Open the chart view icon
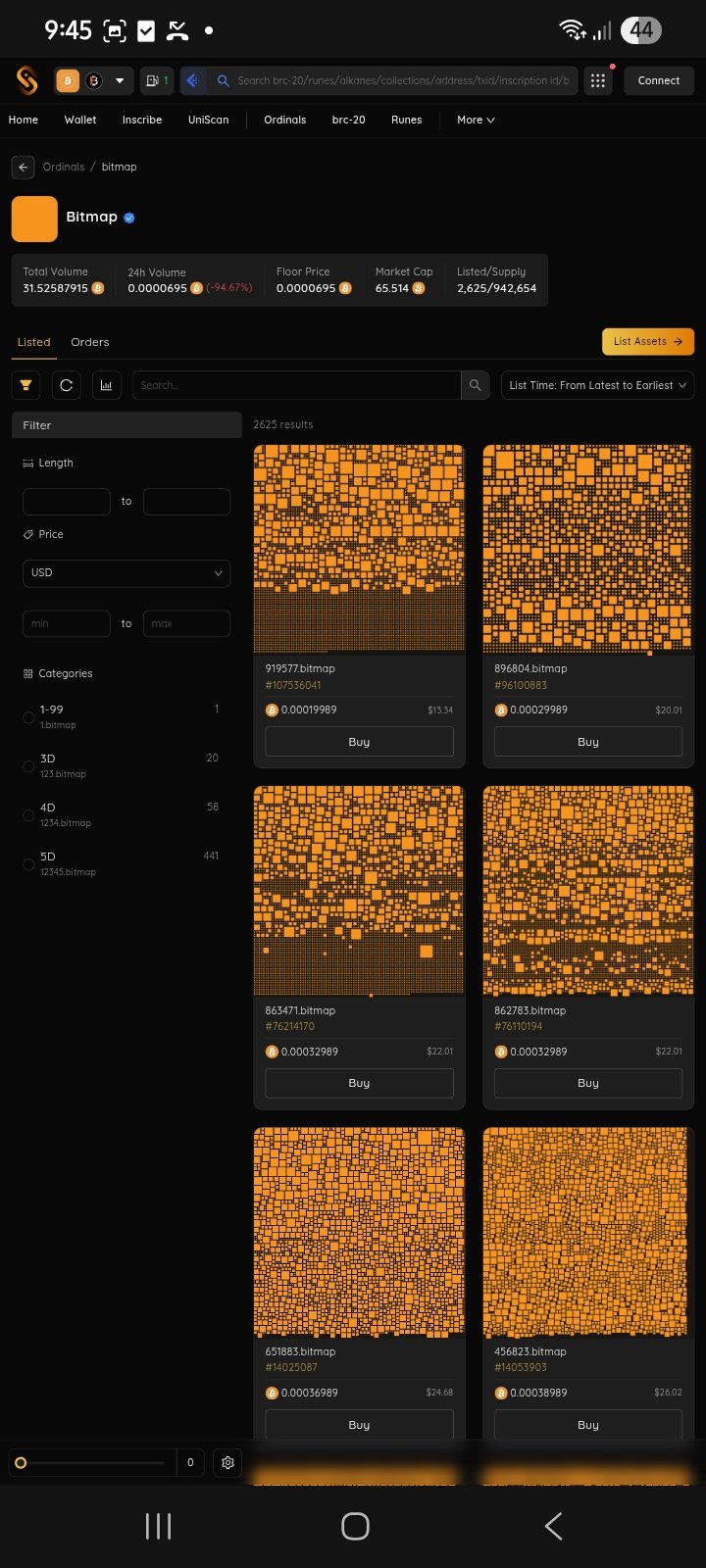706x1568 pixels. coord(106,385)
